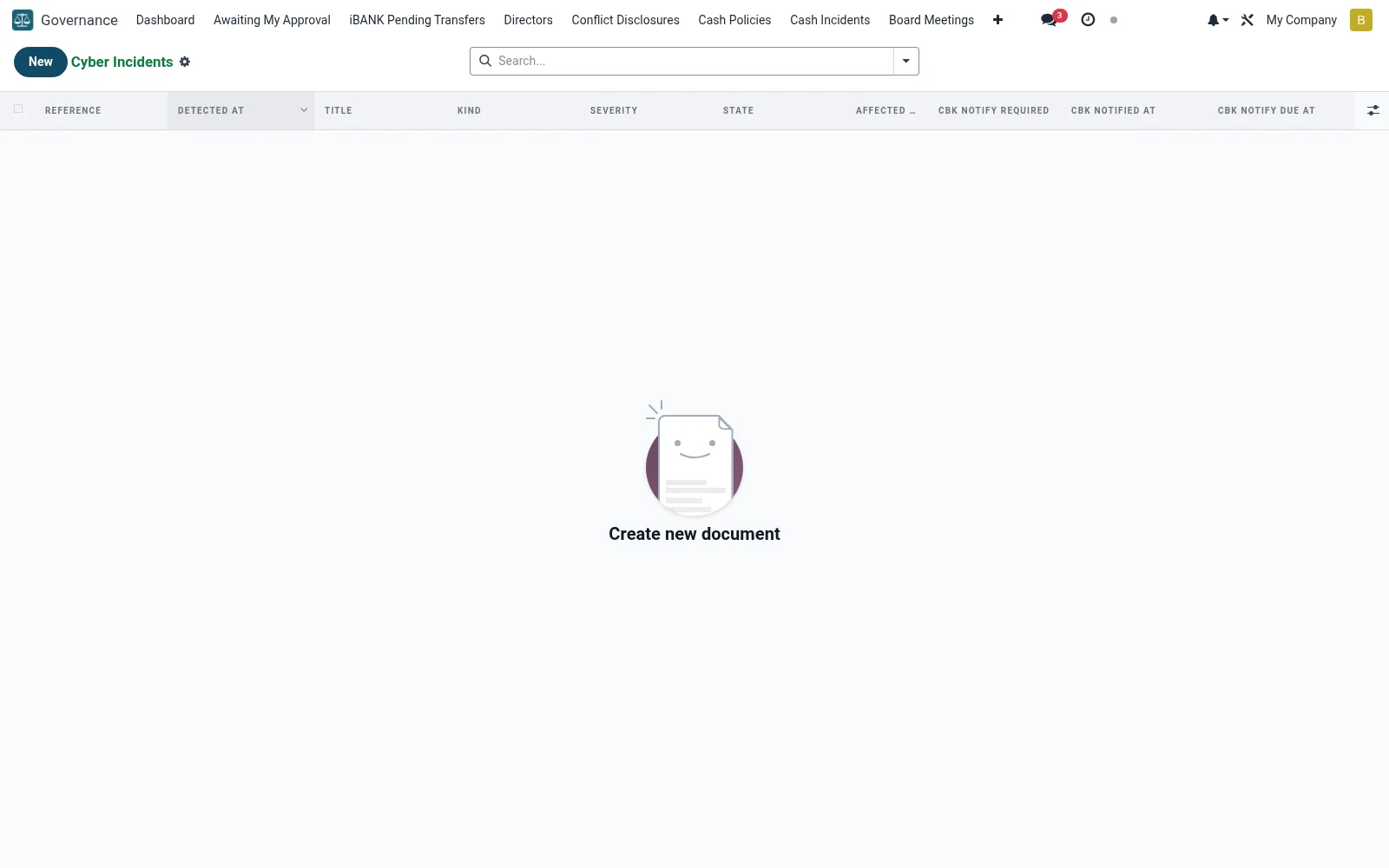Open the My Company switcher
The height and width of the screenshot is (868, 1389).
1300,20
